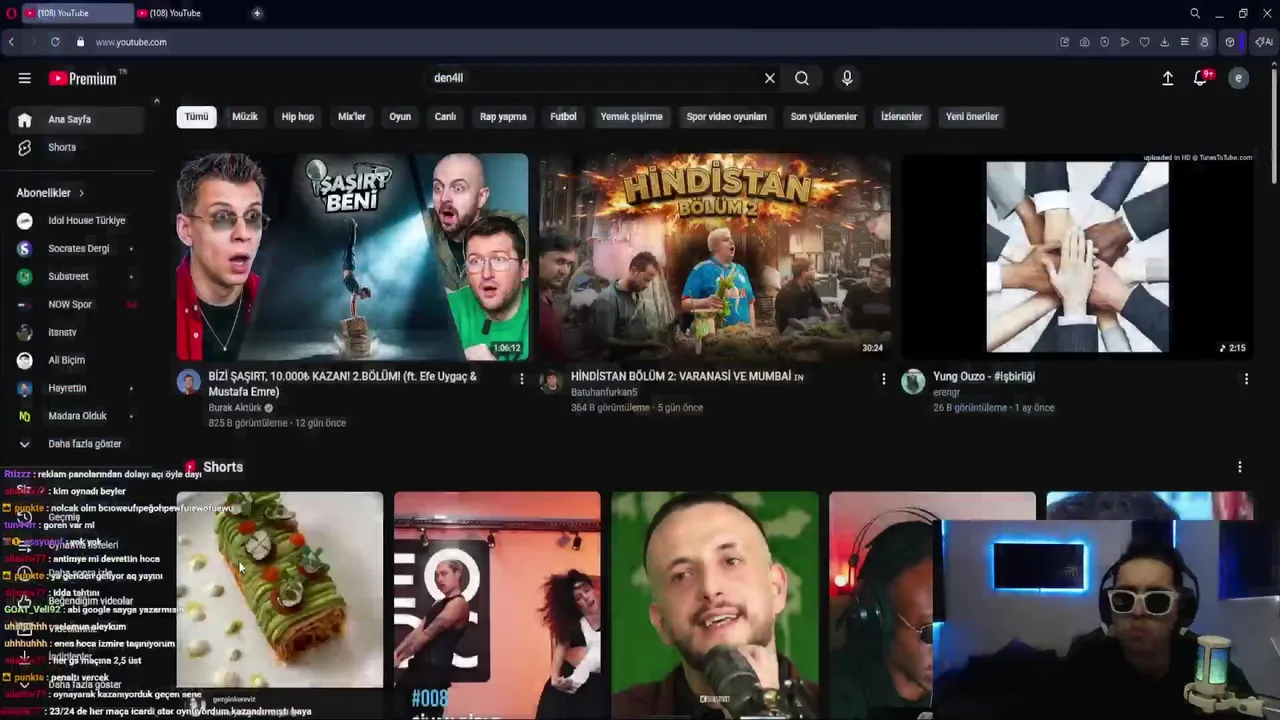Screen dimensions: 1280x720
Task: Click the heart bookmark icon in address bar
Action: click(1144, 42)
